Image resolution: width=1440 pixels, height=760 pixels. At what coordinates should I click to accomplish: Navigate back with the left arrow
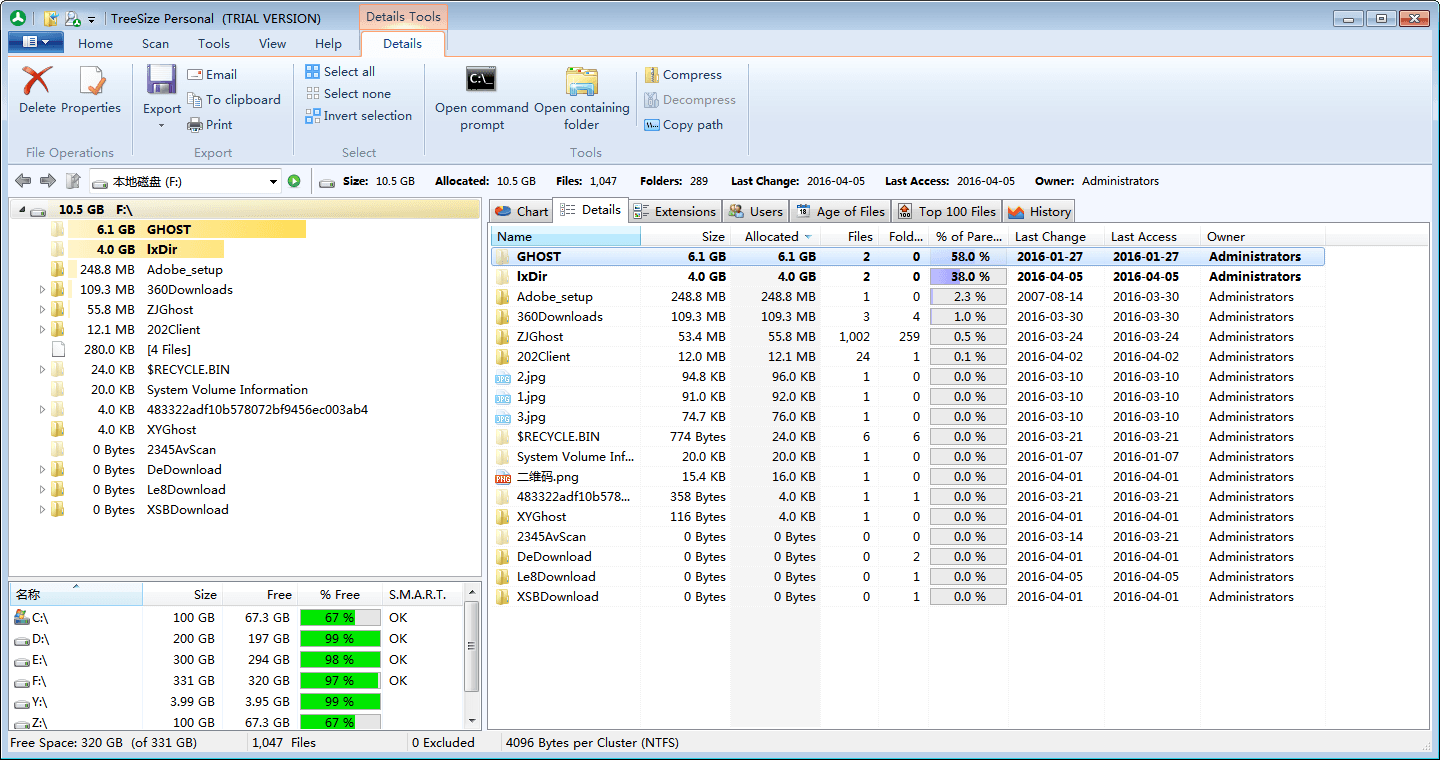click(x=23, y=181)
